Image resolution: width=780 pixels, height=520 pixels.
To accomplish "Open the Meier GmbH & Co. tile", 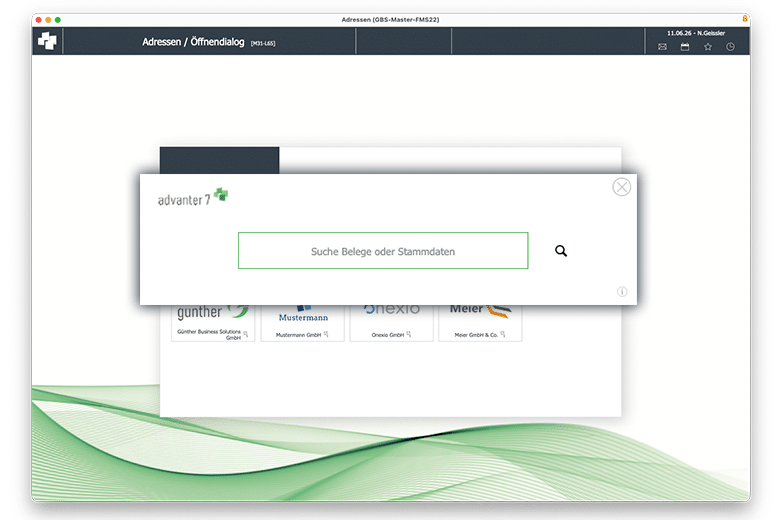I will [x=480, y=323].
